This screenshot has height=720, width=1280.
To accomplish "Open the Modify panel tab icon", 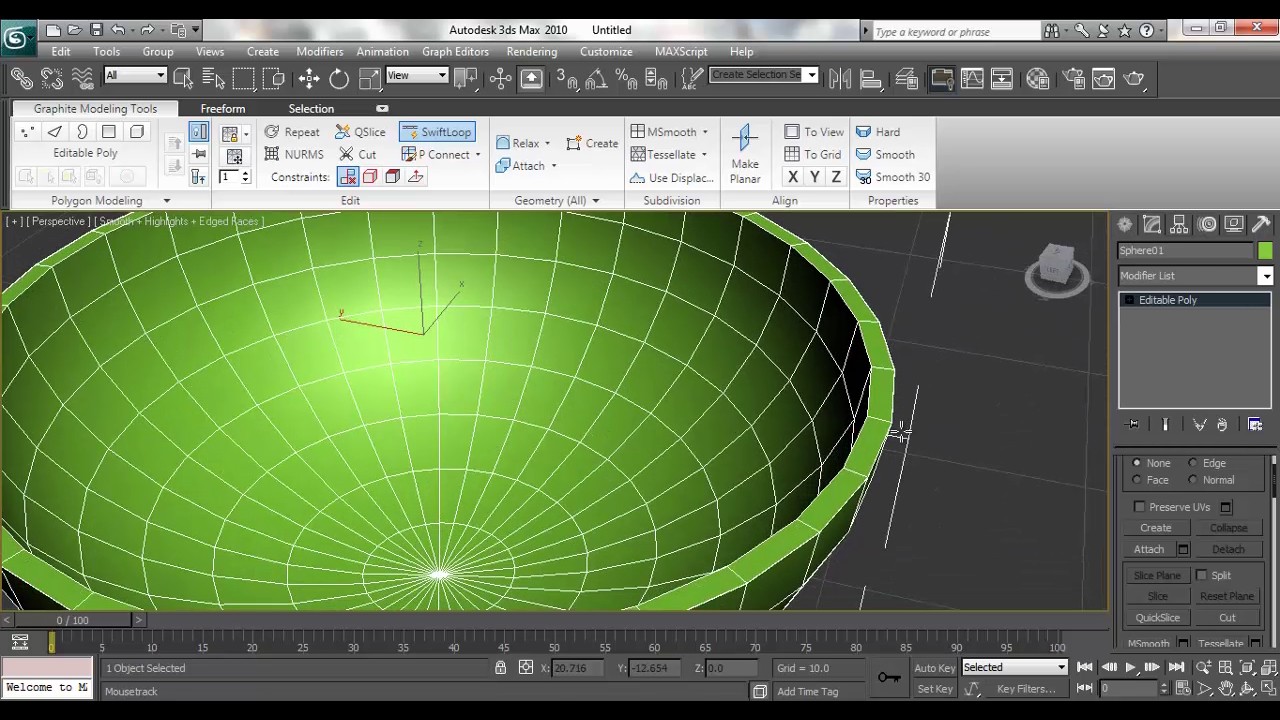I will (1152, 225).
